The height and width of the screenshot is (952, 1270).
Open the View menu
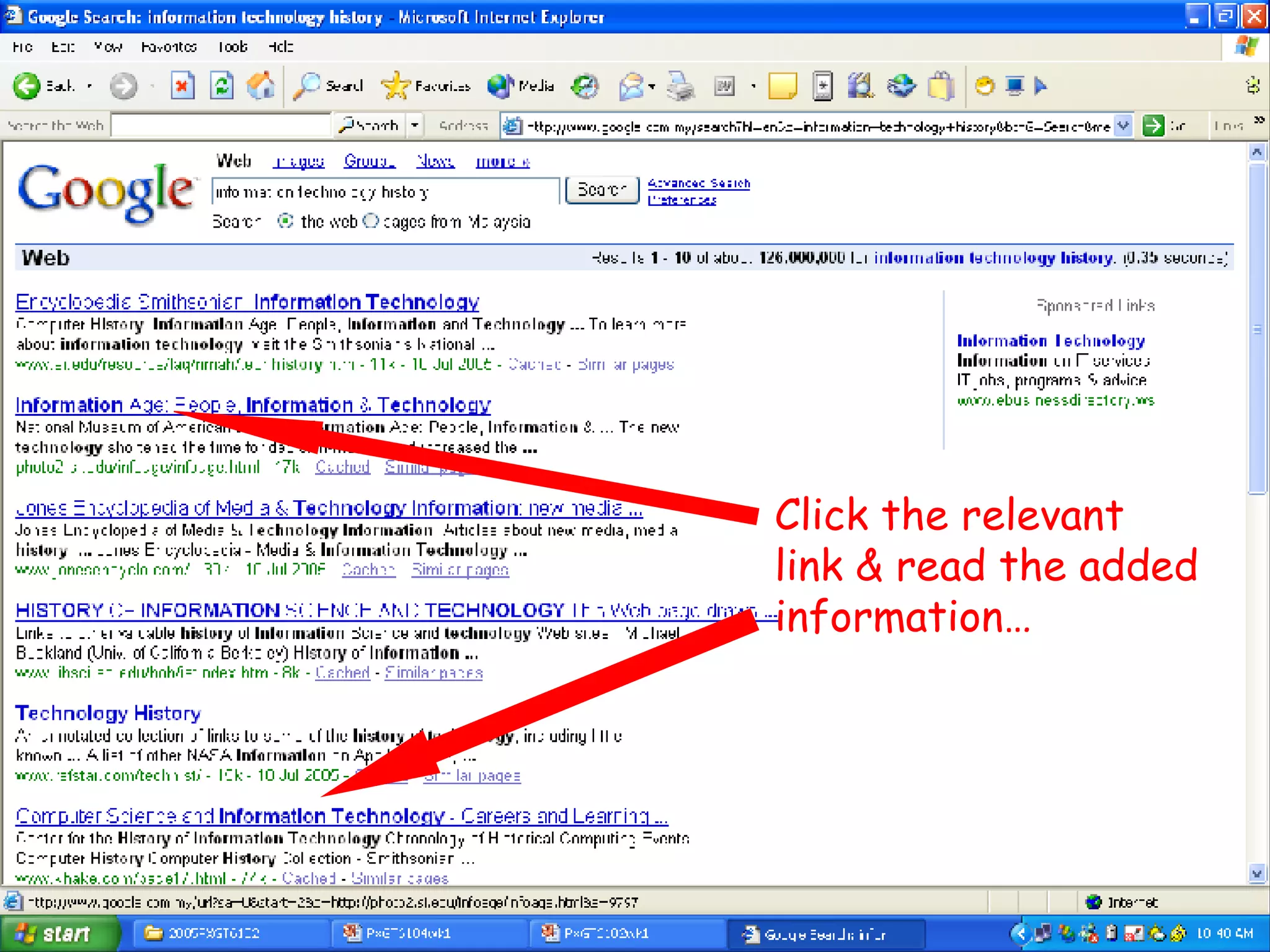[108, 46]
